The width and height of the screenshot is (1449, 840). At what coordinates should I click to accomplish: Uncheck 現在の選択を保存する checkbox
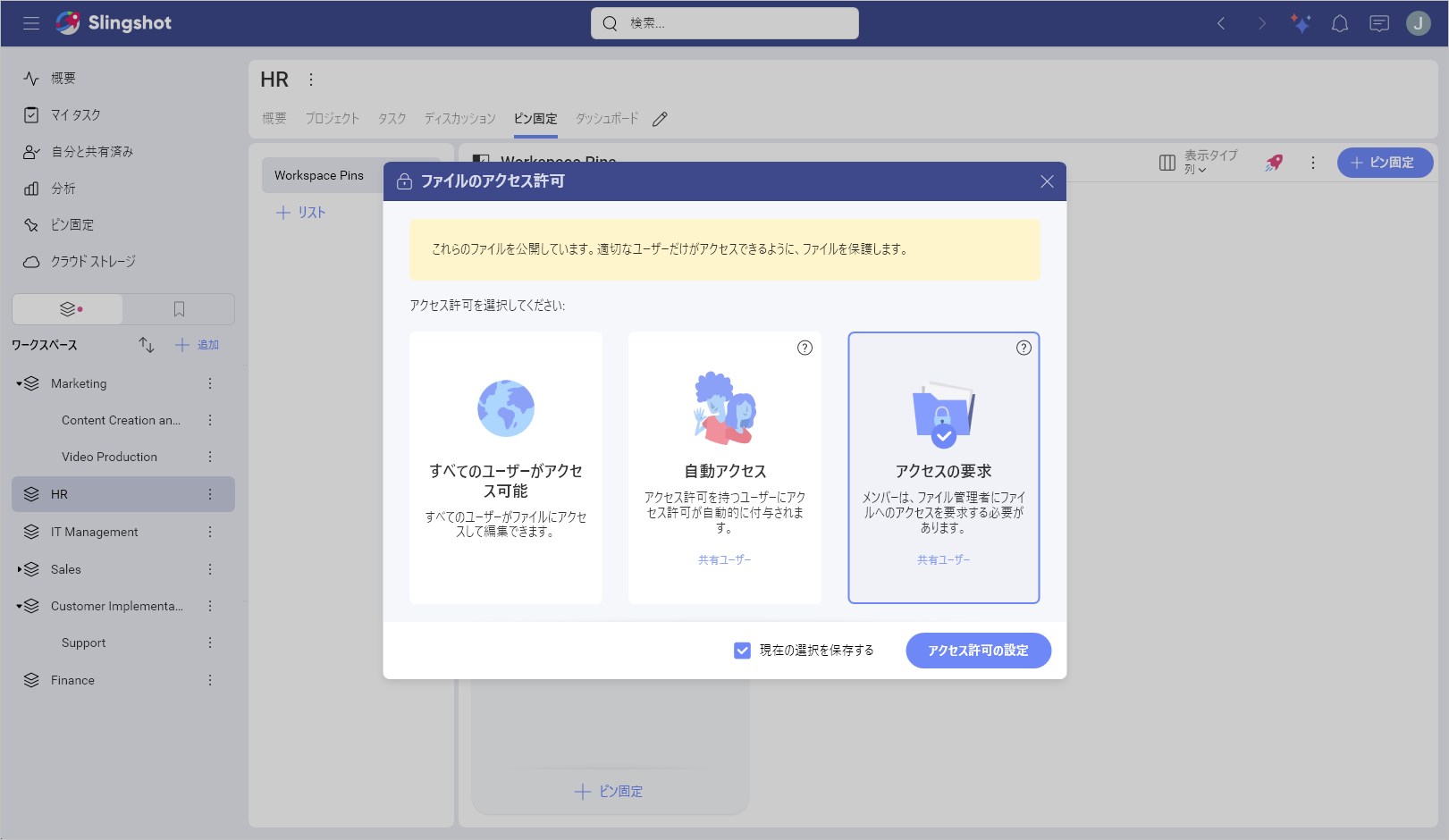(742, 651)
